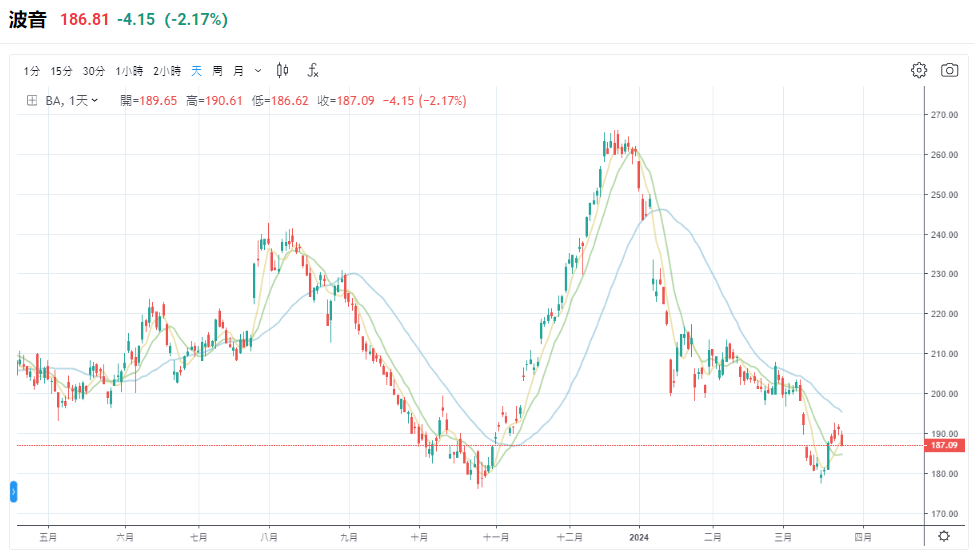Click the 六月 time axis label

125,537
